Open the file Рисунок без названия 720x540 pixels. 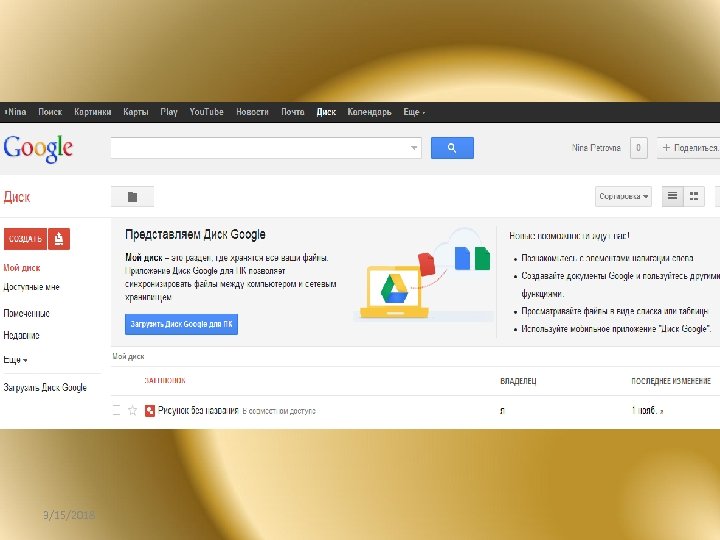pyautogui.click(x=198, y=411)
